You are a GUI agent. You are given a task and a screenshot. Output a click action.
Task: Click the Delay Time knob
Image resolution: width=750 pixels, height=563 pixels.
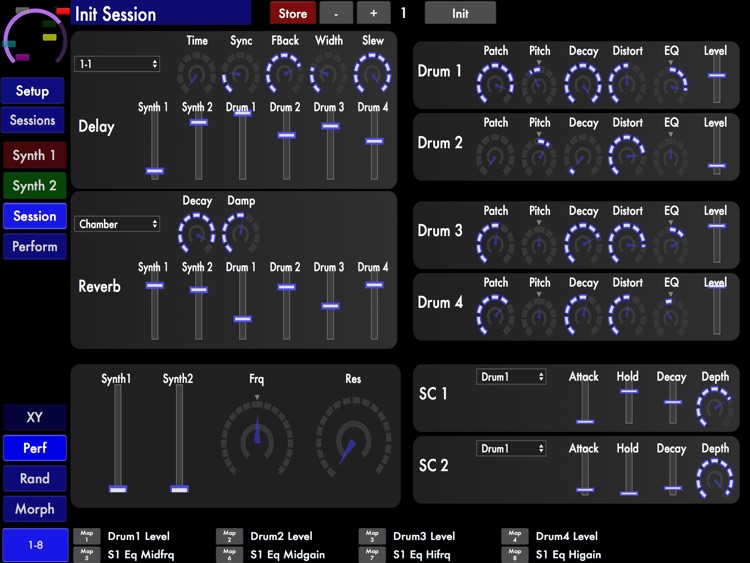196,73
